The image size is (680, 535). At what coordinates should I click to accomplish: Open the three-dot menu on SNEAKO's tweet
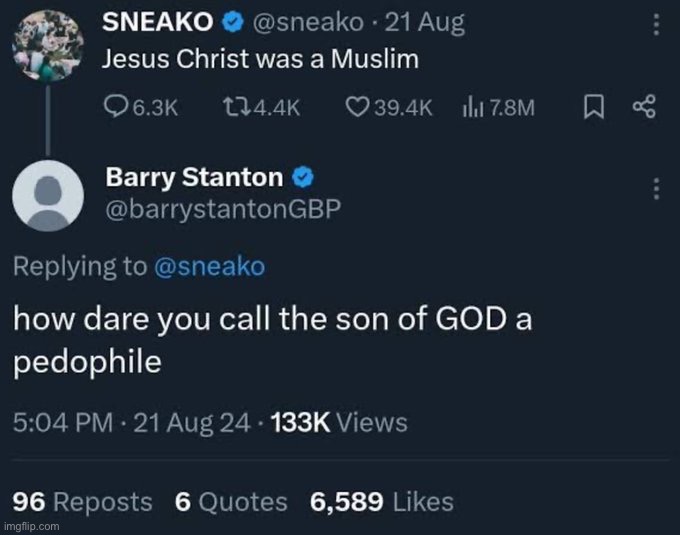(656, 22)
